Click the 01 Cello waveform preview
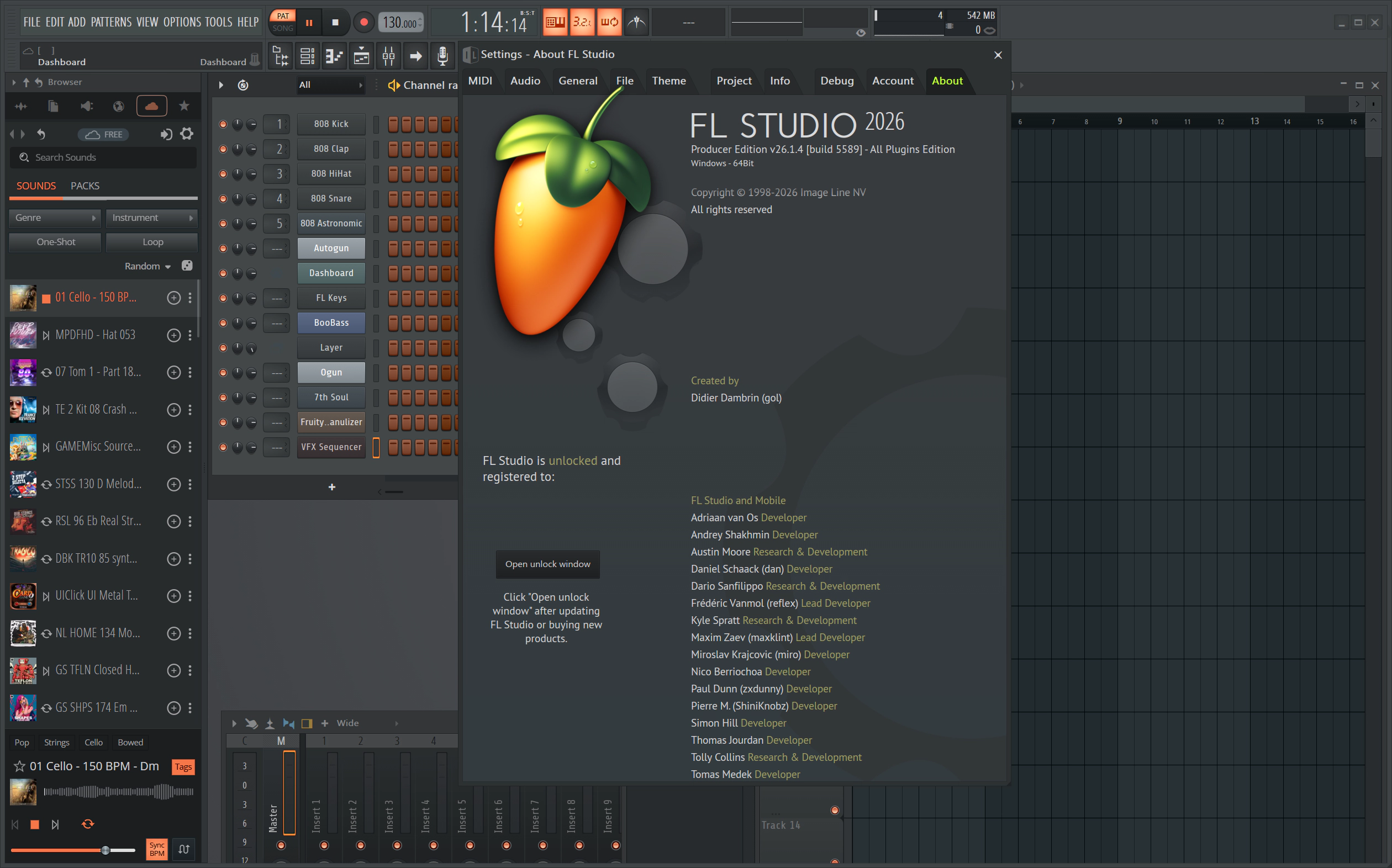The height and width of the screenshot is (868, 1392). [x=118, y=792]
